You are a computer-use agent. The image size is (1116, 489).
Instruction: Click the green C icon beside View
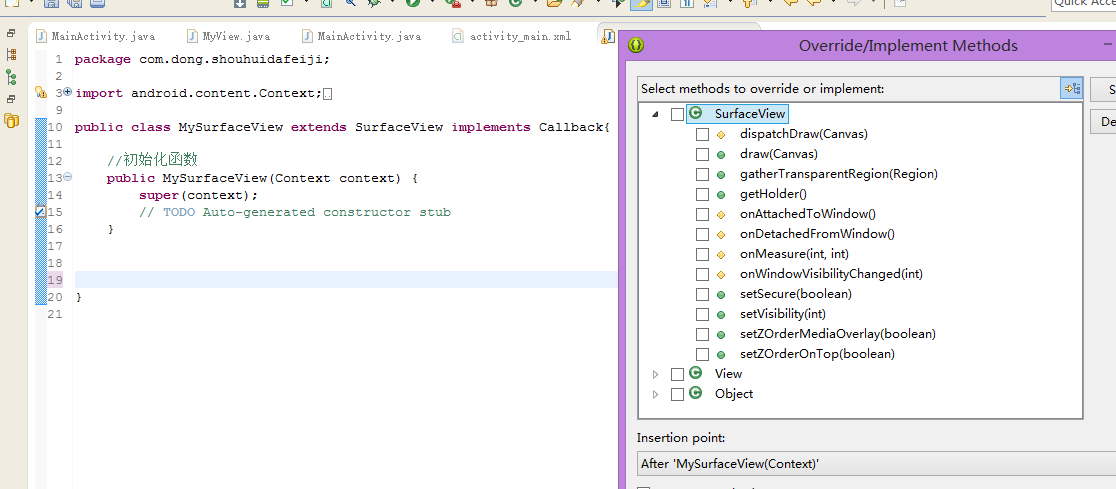tap(695, 373)
